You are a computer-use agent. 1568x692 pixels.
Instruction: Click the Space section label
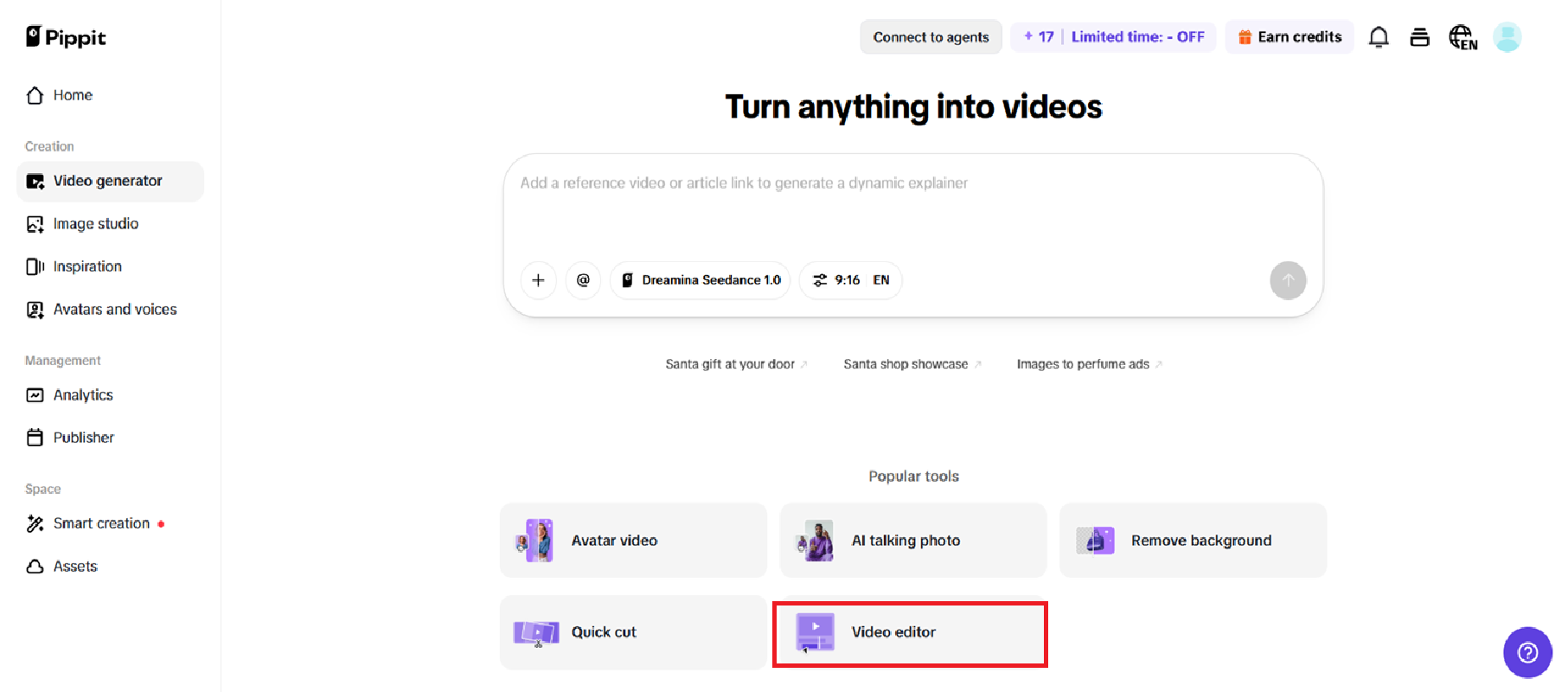42,490
